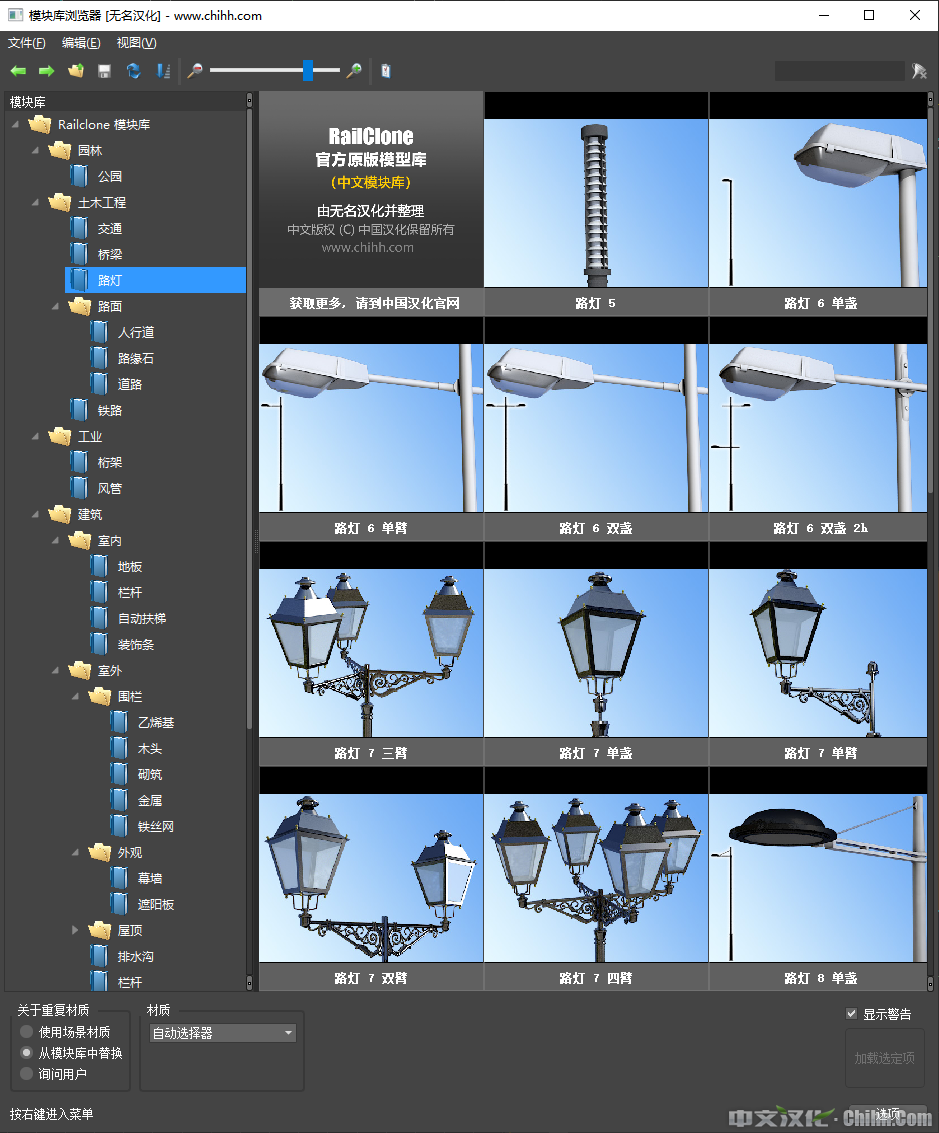Expand the 屋顶 tree folder
This screenshot has height=1133, width=939.
tap(75, 930)
